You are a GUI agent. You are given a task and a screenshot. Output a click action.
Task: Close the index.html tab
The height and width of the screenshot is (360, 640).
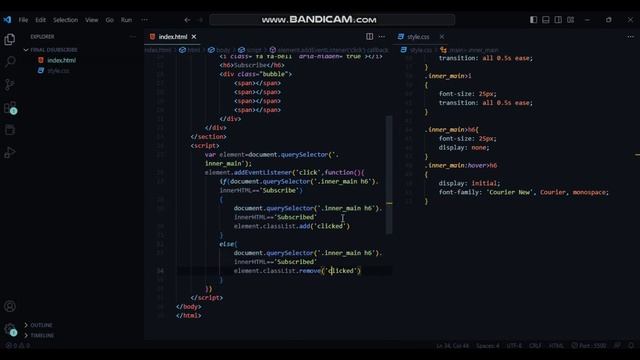(194, 36)
